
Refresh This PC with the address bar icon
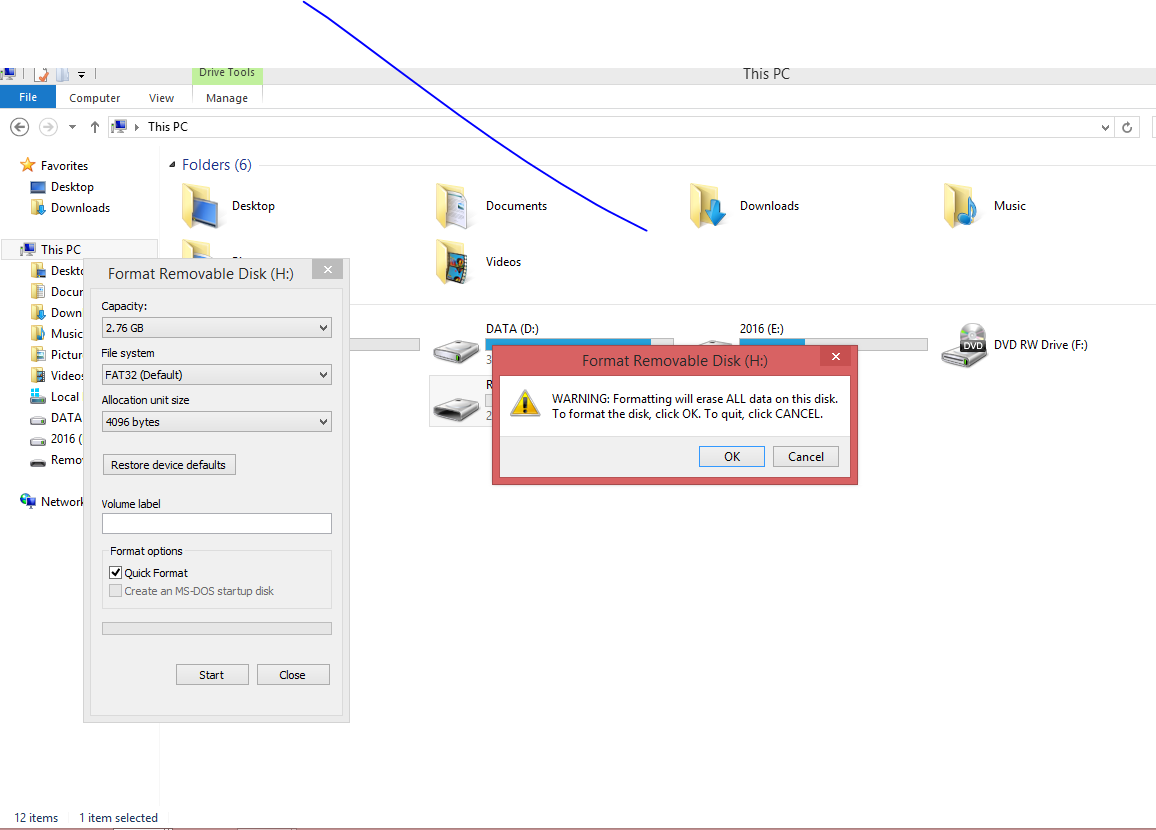point(1128,127)
